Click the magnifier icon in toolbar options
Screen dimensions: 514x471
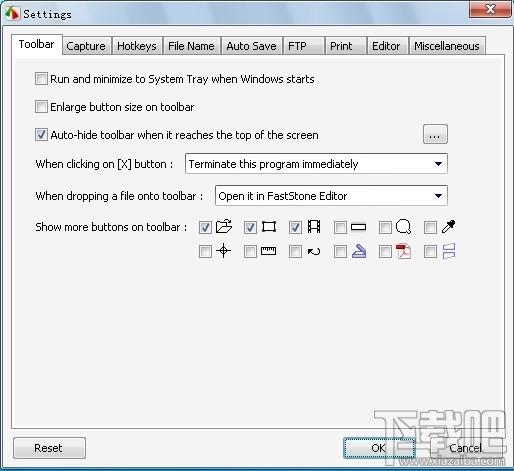coord(403,227)
